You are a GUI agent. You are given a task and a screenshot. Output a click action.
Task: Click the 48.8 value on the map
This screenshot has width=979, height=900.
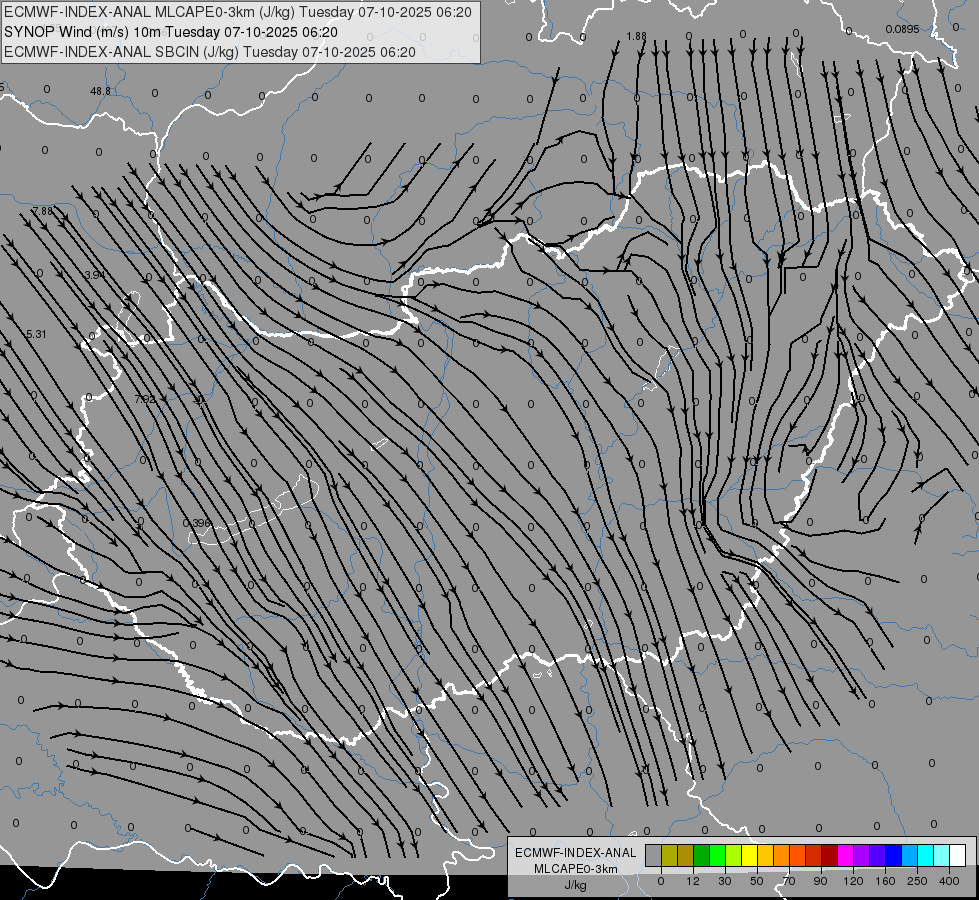[x=101, y=91]
